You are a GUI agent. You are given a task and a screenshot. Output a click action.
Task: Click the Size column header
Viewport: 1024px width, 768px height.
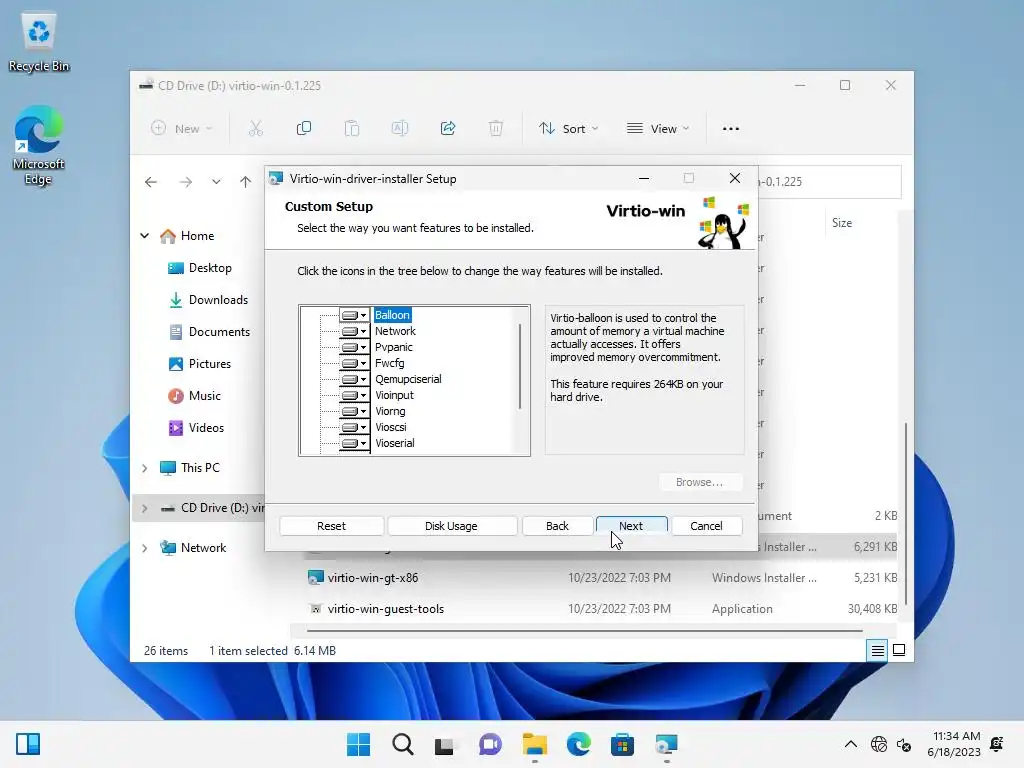(x=842, y=223)
